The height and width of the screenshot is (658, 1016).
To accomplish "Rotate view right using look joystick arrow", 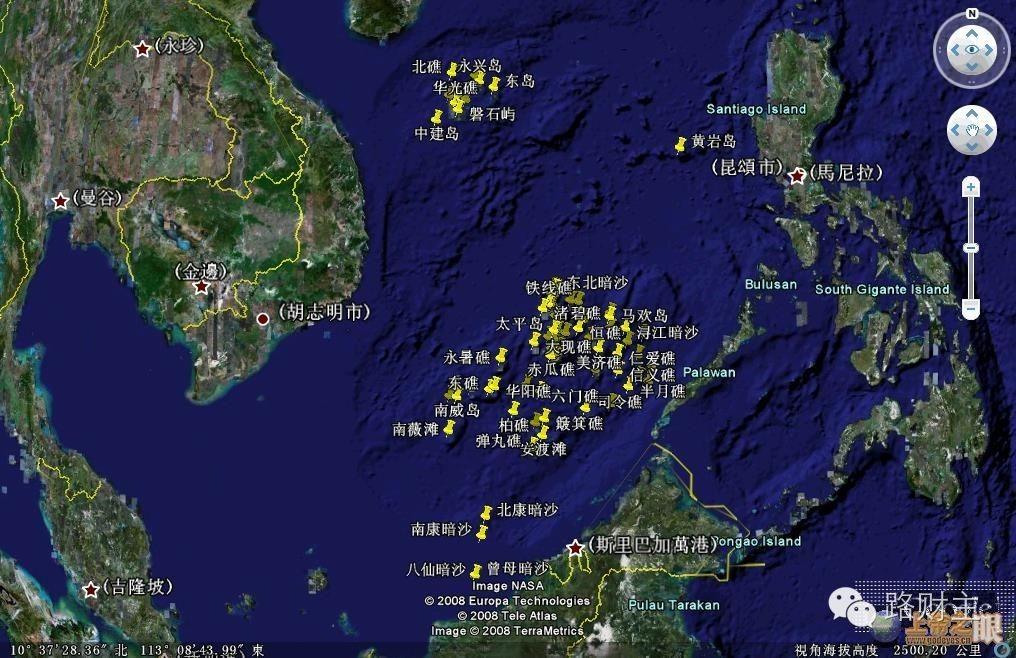I will coord(989,51).
